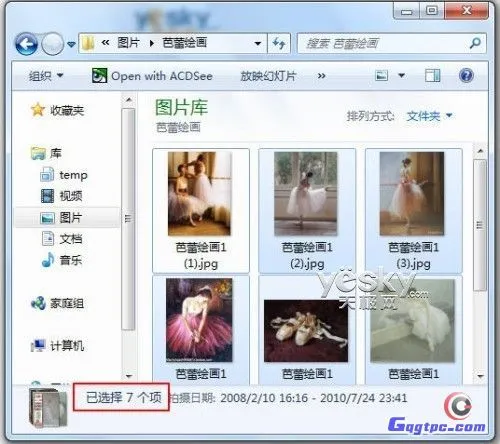Click the temp library icon
The height and width of the screenshot is (444, 500).
click(x=47, y=174)
